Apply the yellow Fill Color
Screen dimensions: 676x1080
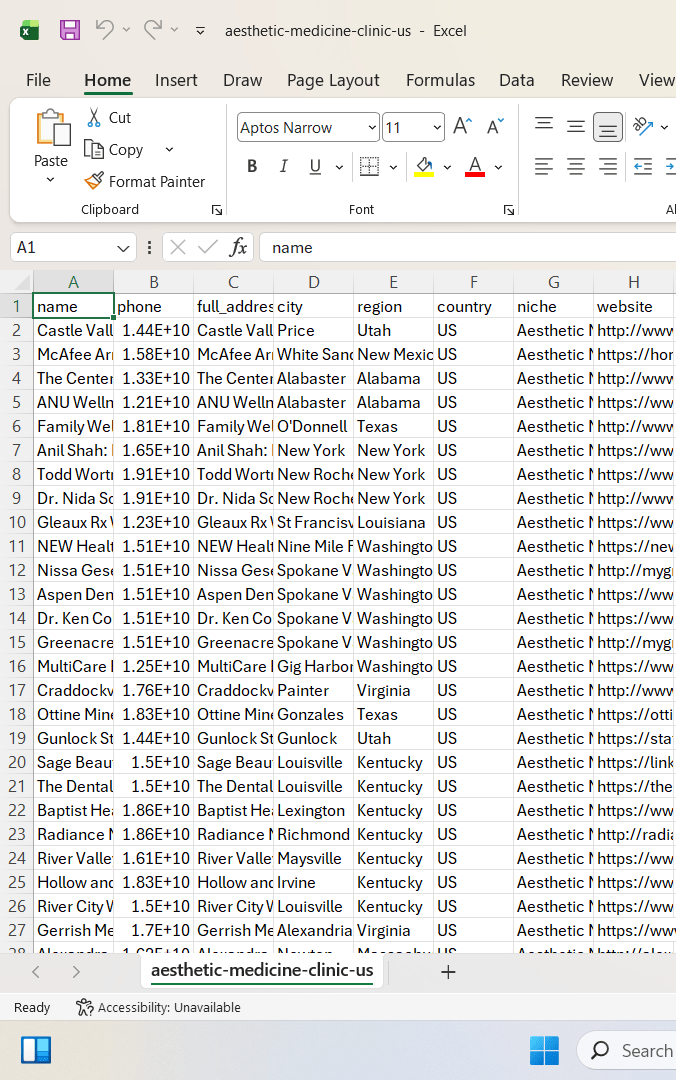(x=424, y=166)
